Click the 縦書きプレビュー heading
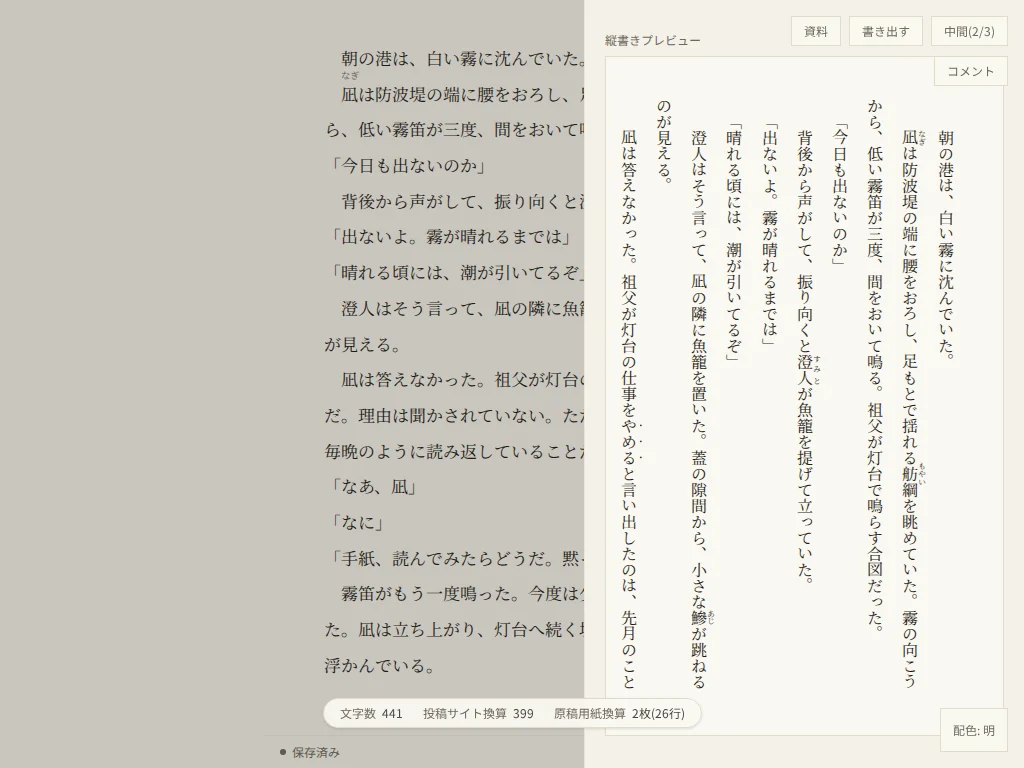This screenshot has width=1024, height=768. pyautogui.click(x=652, y=40)
